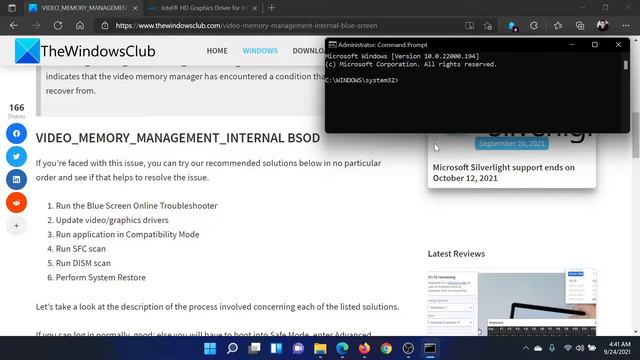Image resolution: width=640 pixels, height=360 pixels.
Task: Open the browser extensions icon
Action: click(x=534, y=26)
